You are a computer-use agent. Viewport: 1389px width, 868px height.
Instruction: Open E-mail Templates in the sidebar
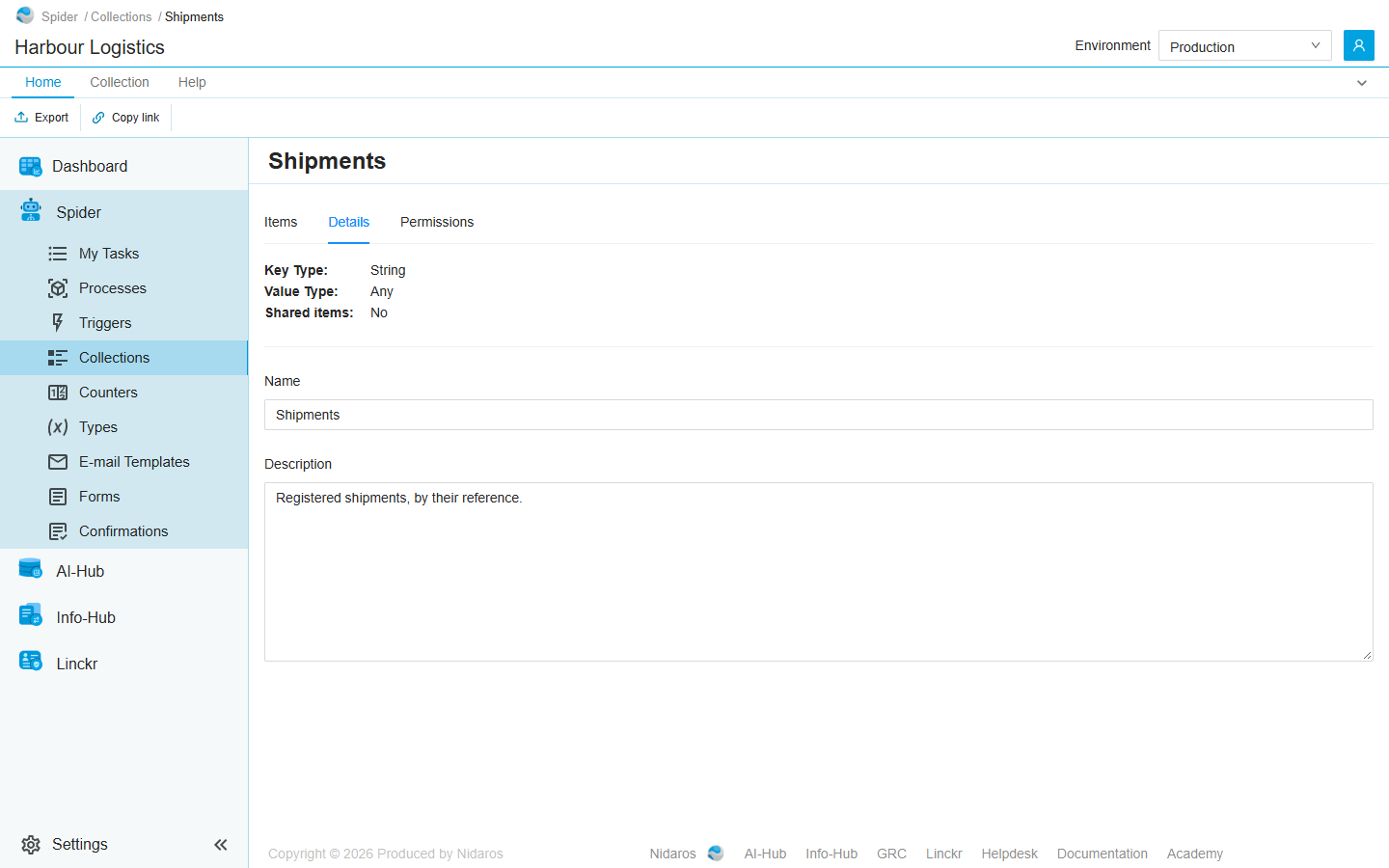(x=123, y=462)
